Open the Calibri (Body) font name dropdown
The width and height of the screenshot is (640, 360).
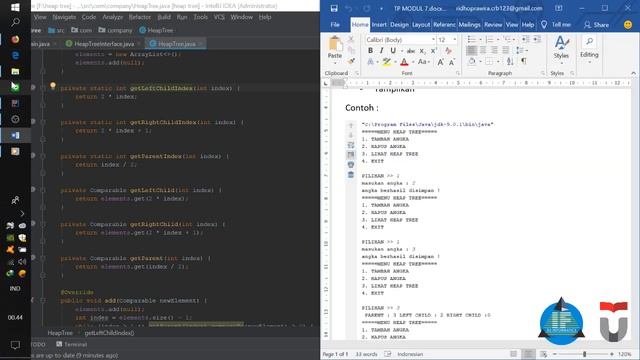tap(433, 40)
